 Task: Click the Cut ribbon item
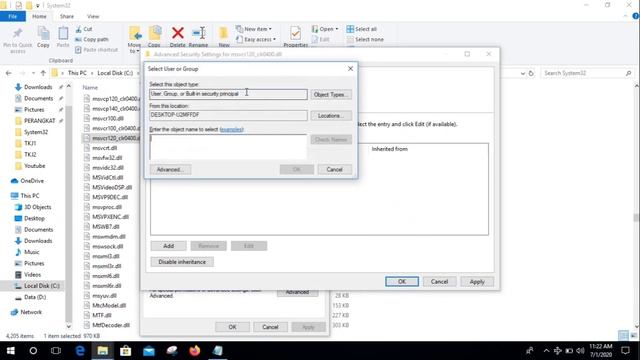click(x=84, y=29)
